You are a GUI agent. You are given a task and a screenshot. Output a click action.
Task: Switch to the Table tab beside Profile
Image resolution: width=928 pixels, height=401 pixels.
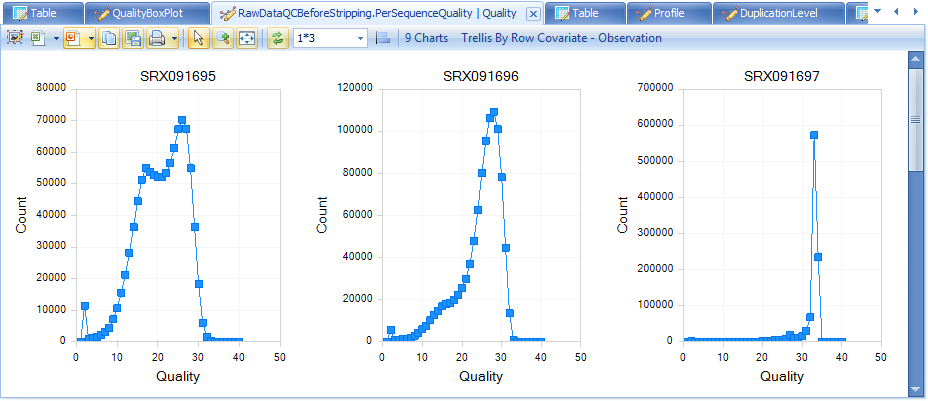pos(585,12)
